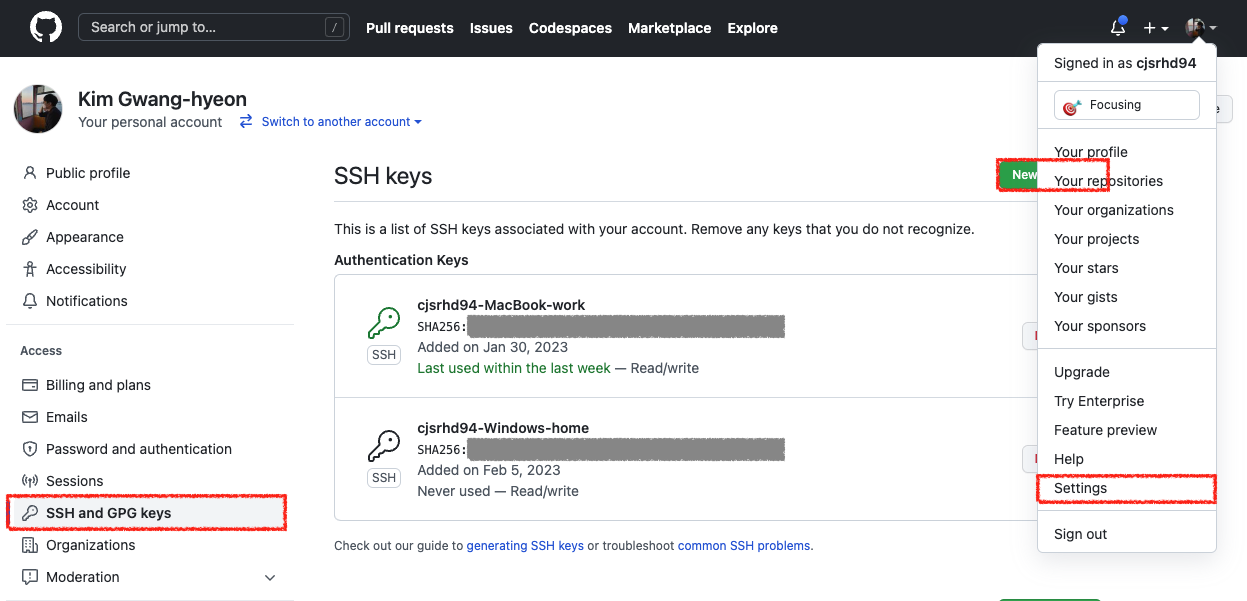Click the Moderation report icon
Viewport: 1247px width, 601px height.
pos(29,577)
